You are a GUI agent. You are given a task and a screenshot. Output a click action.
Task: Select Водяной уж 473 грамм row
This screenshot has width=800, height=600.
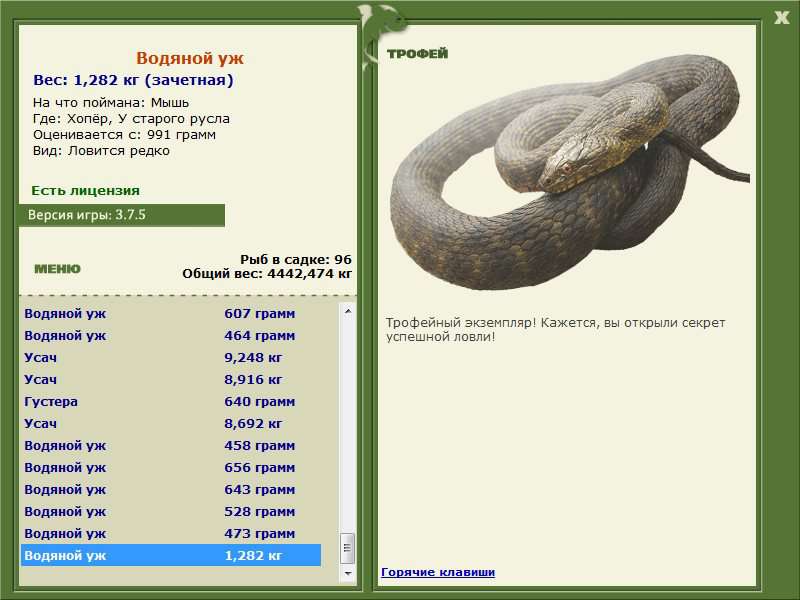171,533
